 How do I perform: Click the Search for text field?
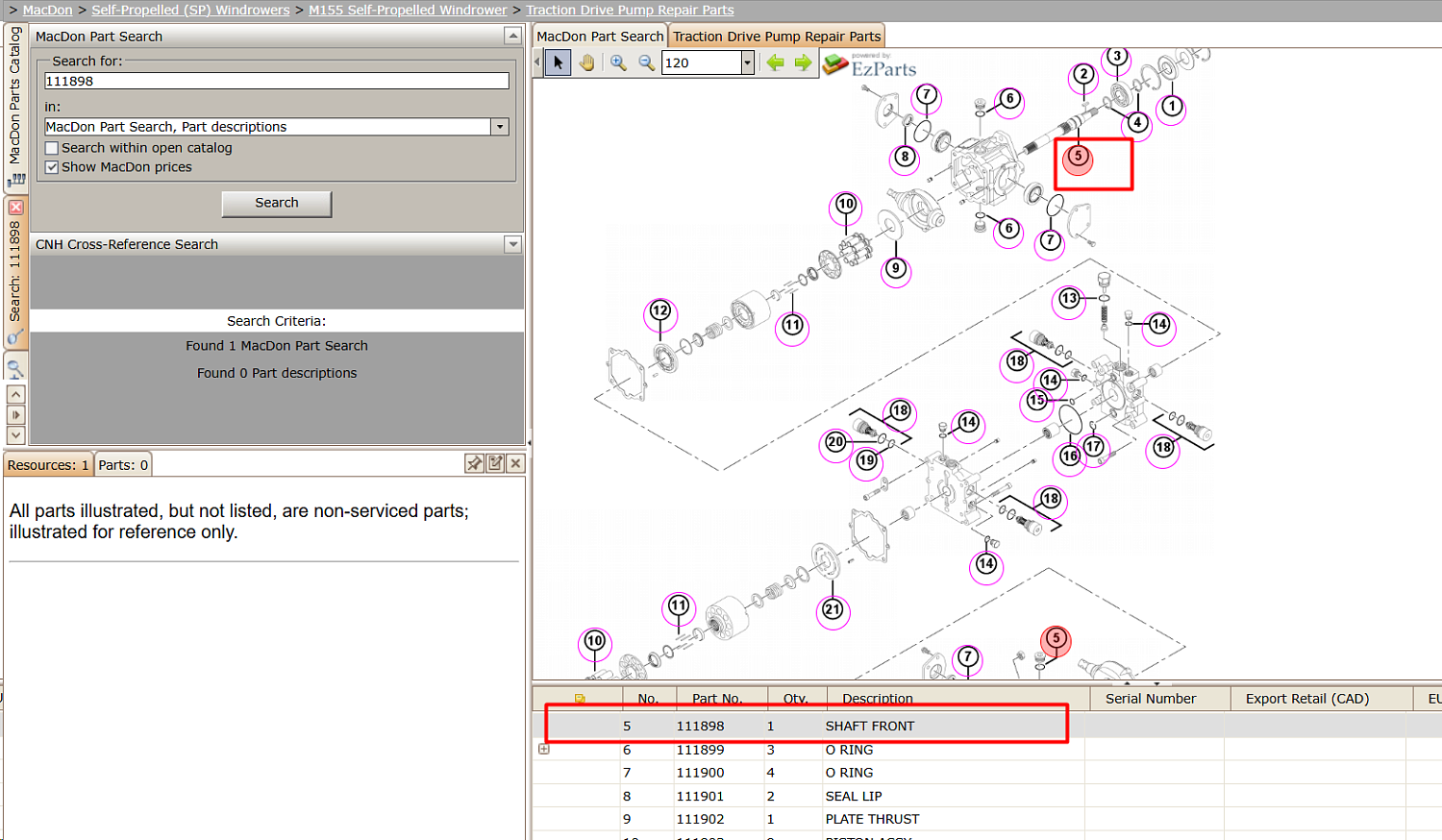click(277, 82)
